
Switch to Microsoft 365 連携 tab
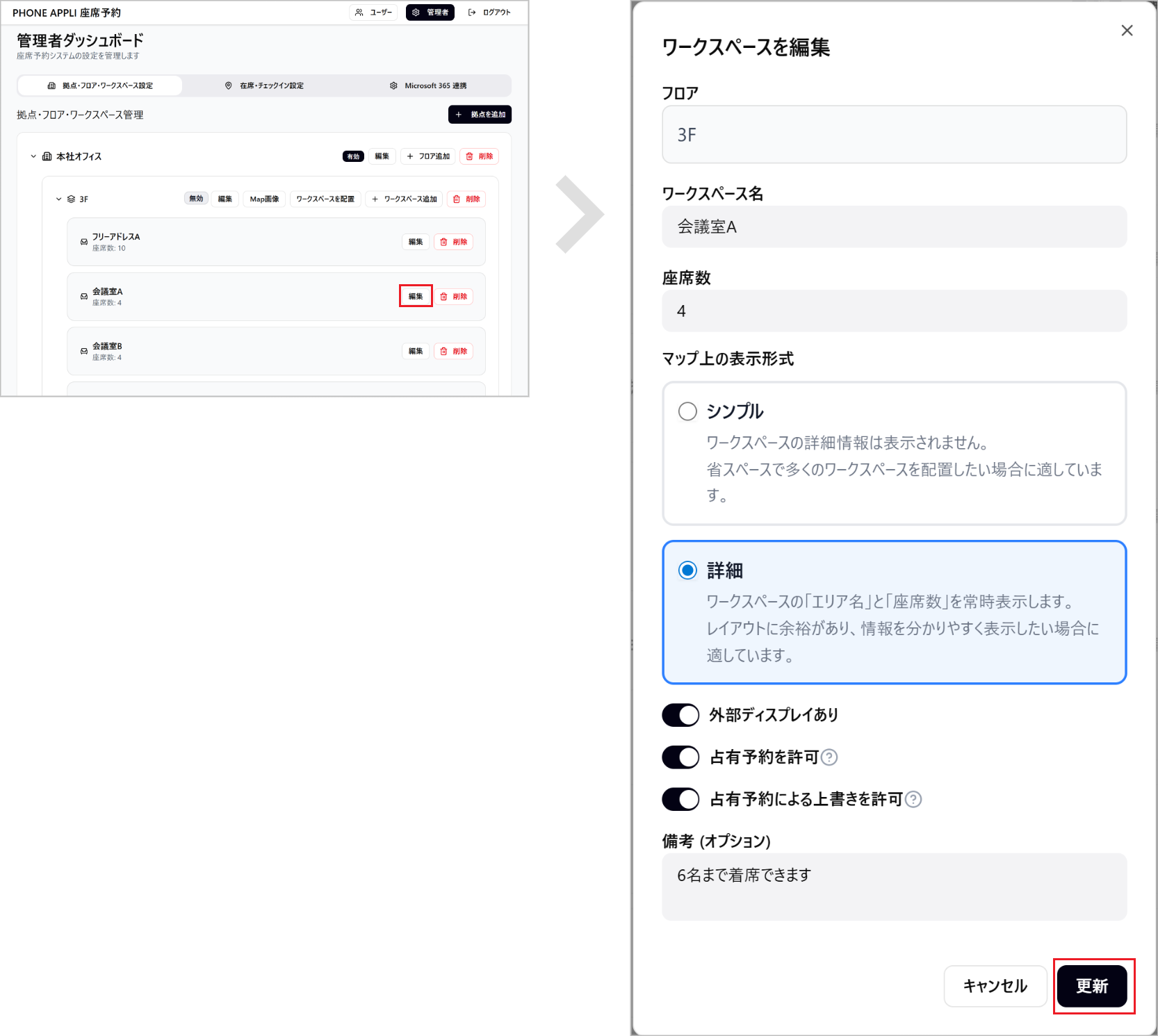coord(428,85)
